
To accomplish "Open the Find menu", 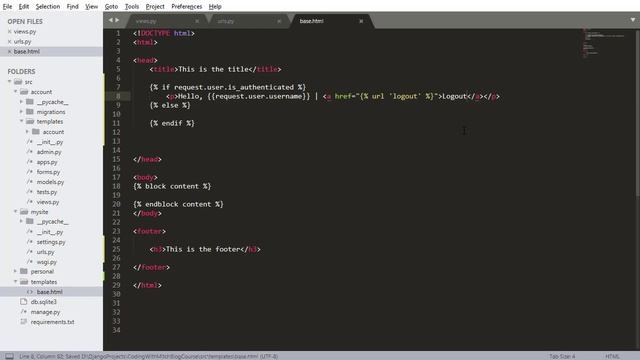I will [73, 7].
